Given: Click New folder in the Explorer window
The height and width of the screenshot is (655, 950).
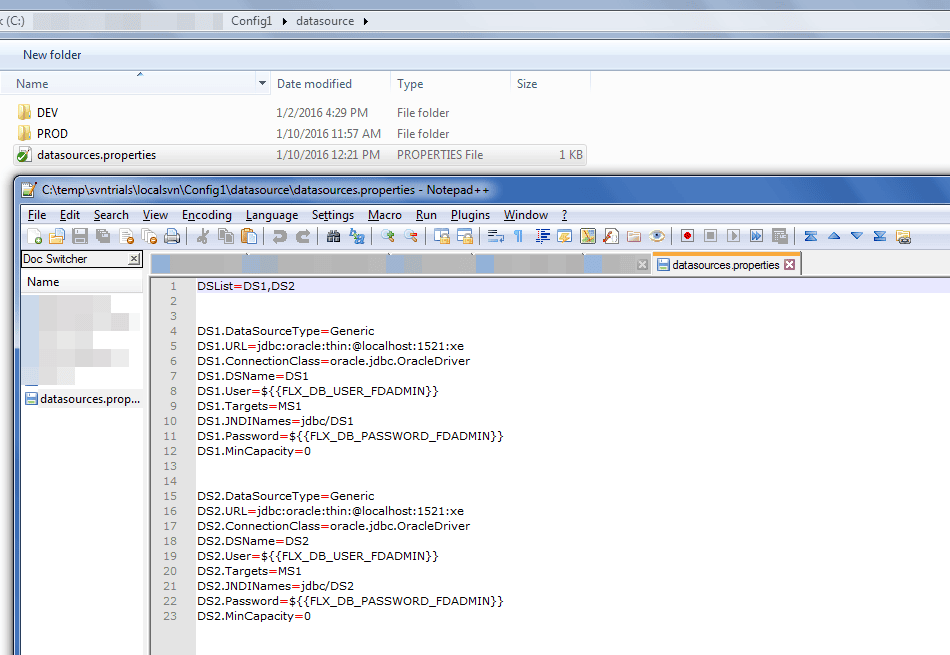Looking at the screenshot, I should point(52,55).
